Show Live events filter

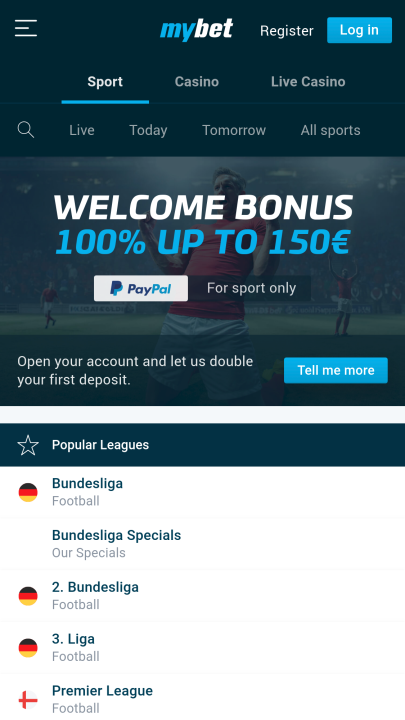[82, 130]
